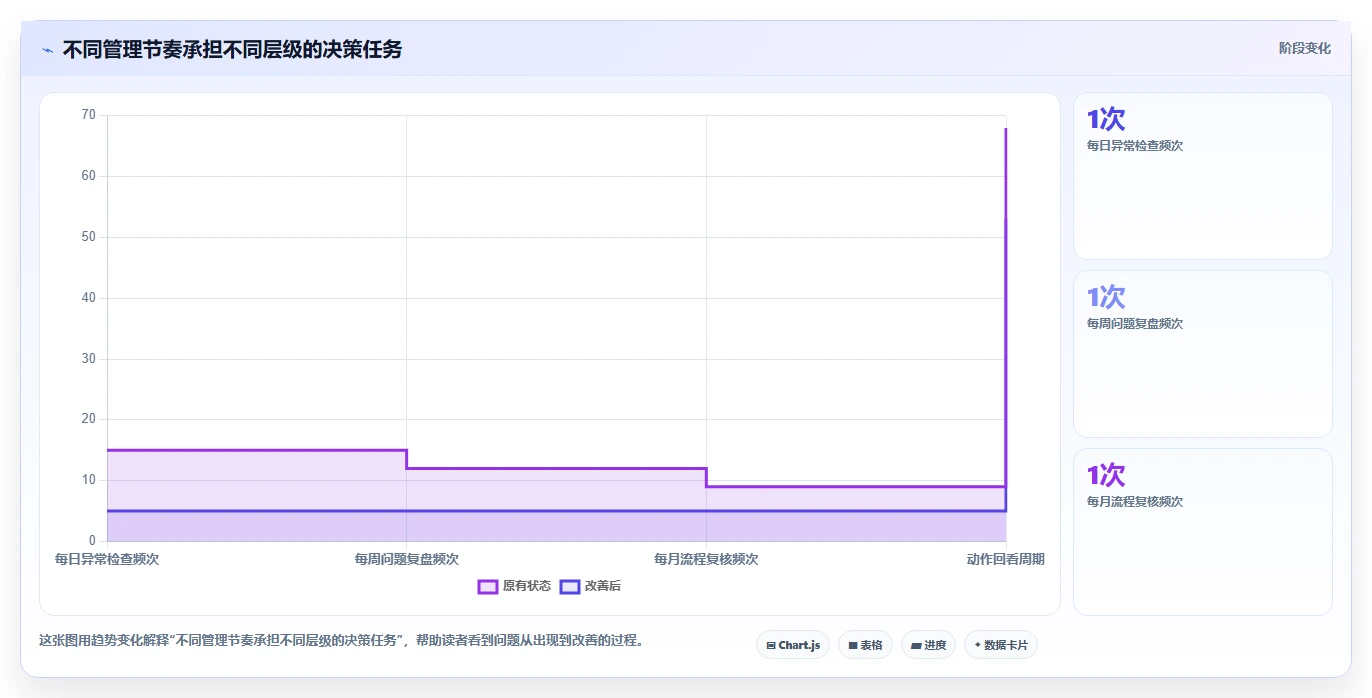Click the y-axis value 10
1372x698 pixels.
[89, 480]
